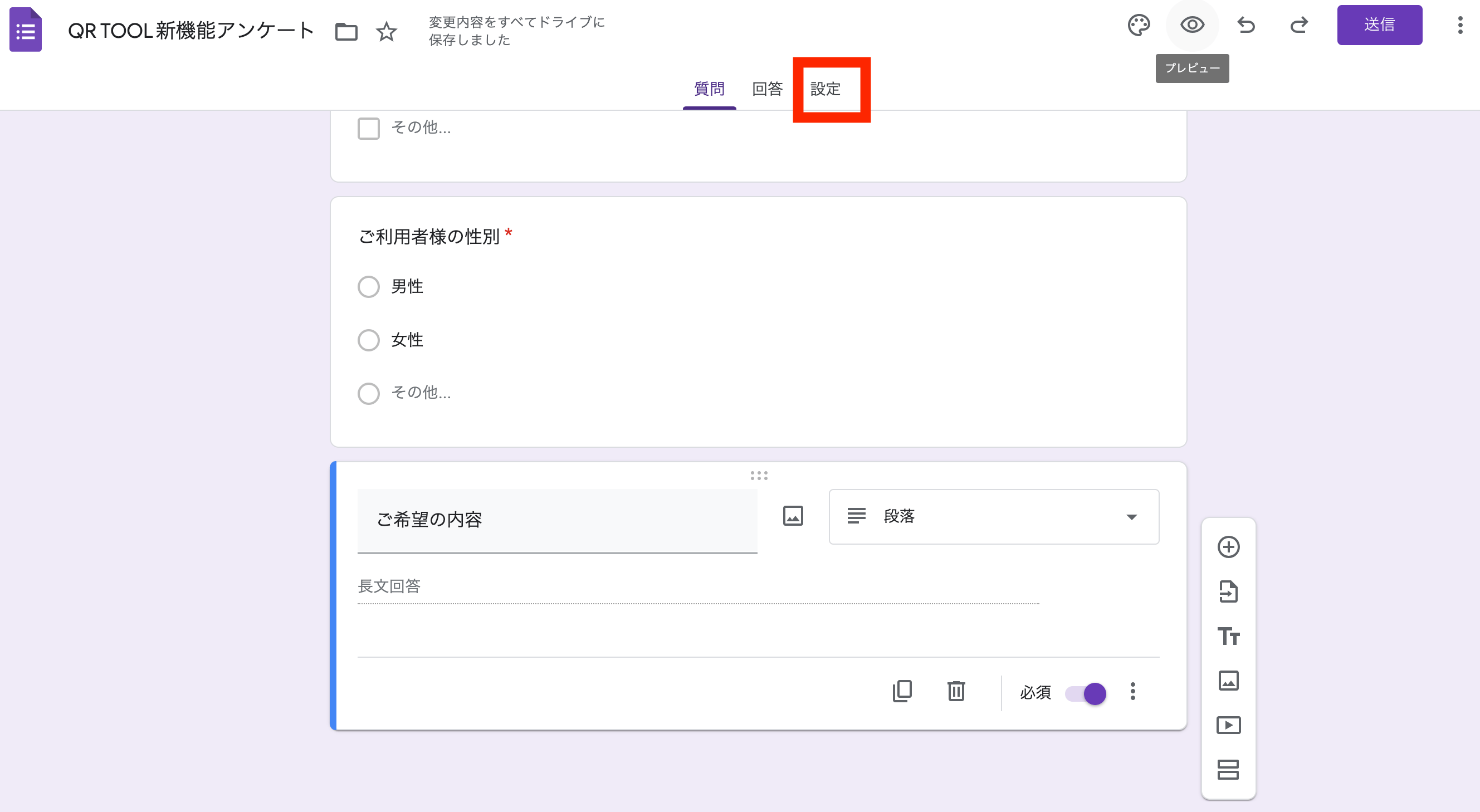The width and height of the screenshot is (1480, 812).
Task: Star the QR TOOL form
Action: pyautogui.click(x=386, y=32)
